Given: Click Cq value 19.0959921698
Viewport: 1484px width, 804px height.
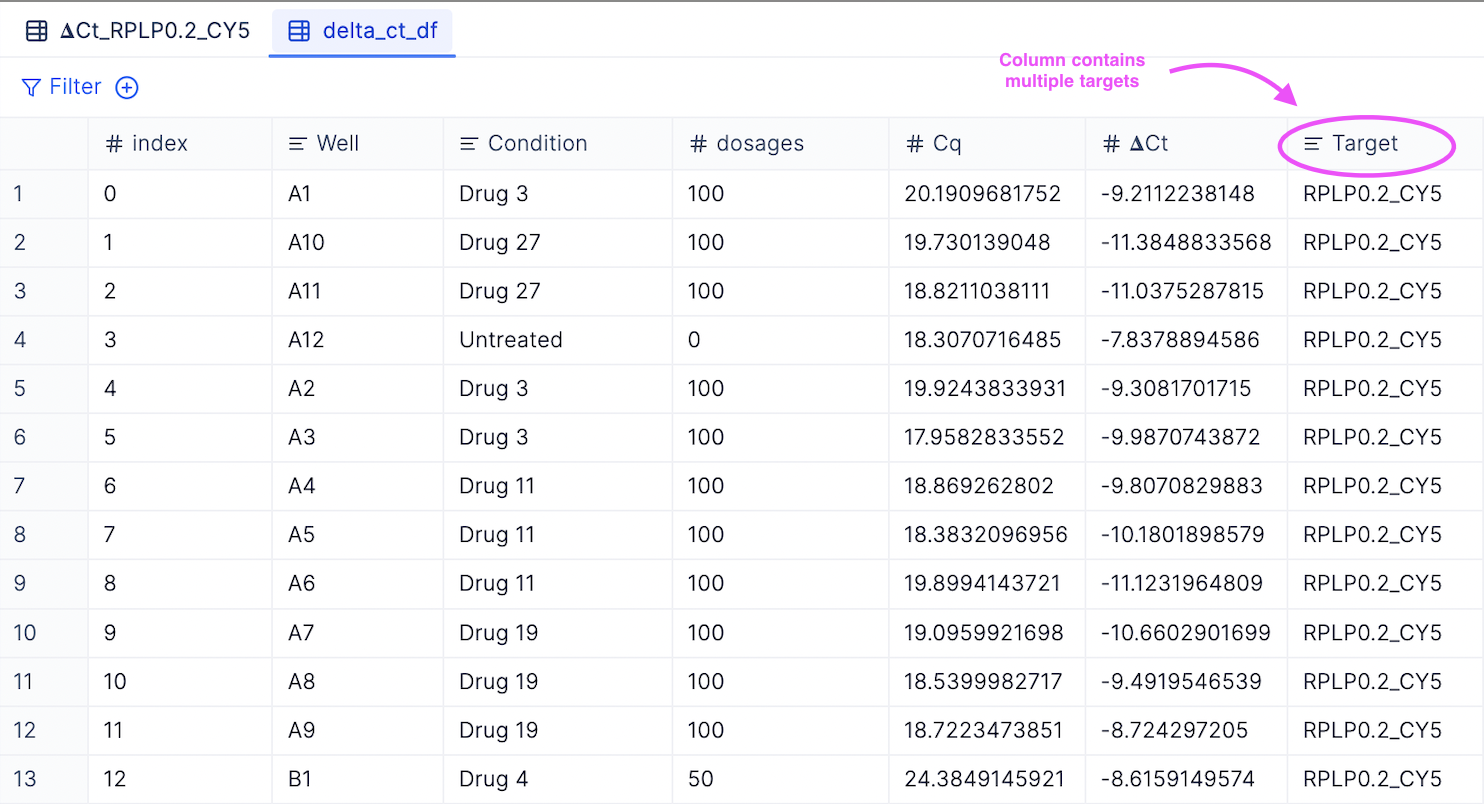Looking at the screenshot, I should [x=987, y=633].
